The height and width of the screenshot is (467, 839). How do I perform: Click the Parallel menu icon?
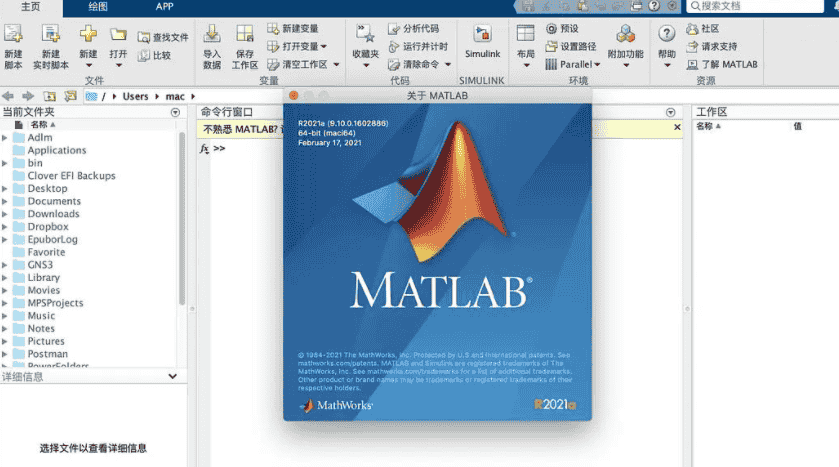tap(551, 64)
